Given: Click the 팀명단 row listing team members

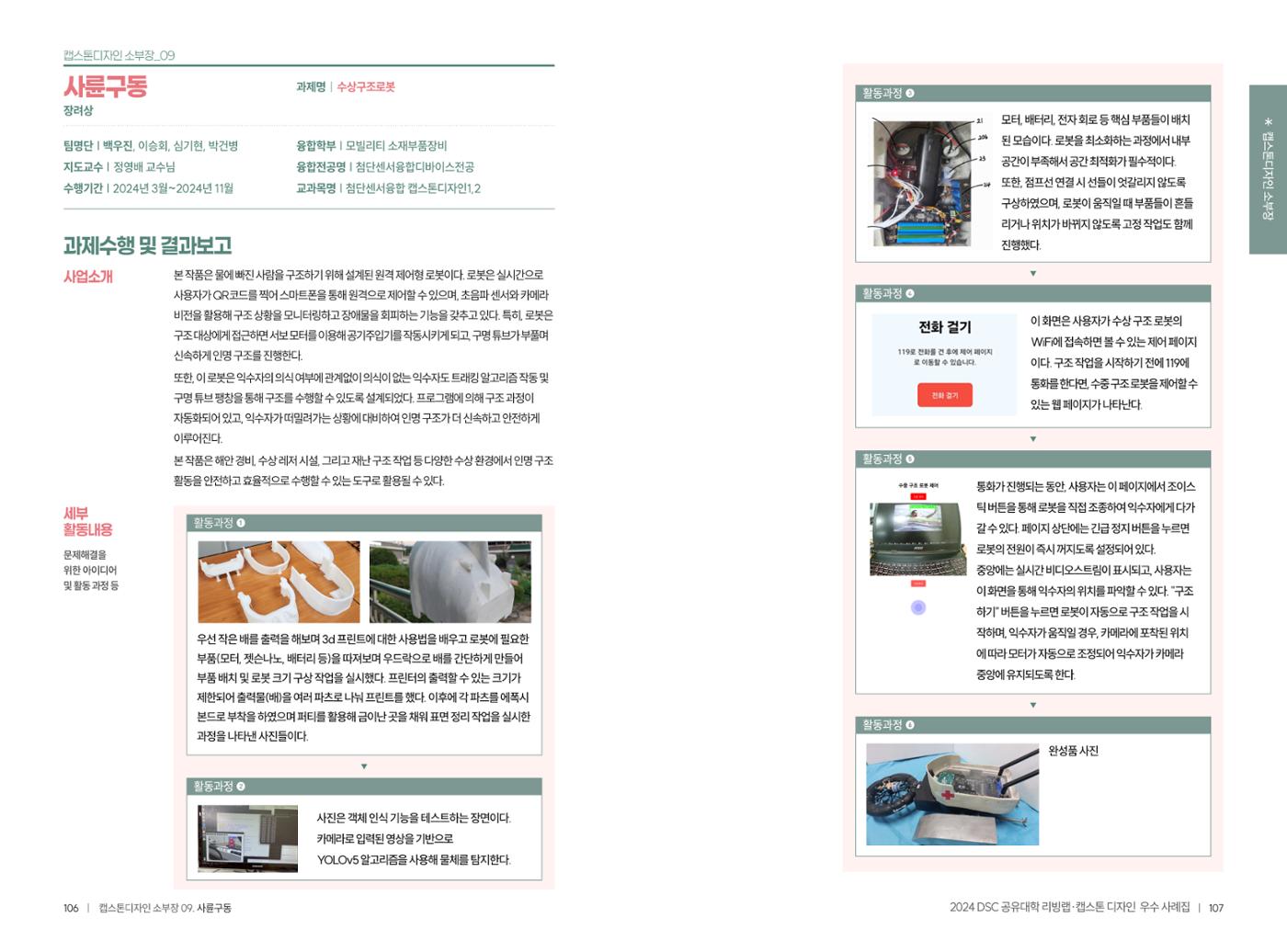Looking at the screenshot, I should tap(151, 145).
